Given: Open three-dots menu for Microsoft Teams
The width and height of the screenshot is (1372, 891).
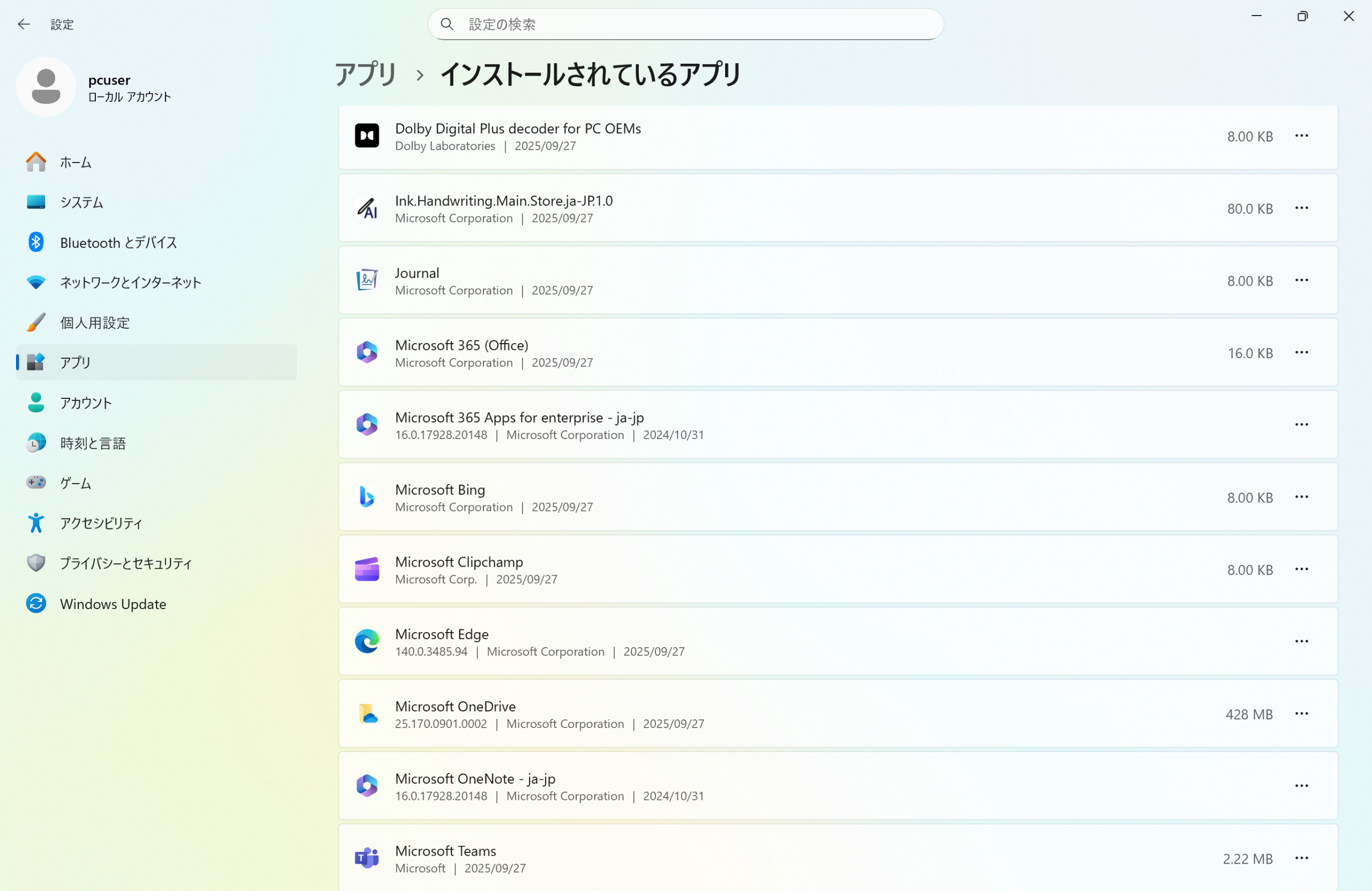Looking at the screenshot, I should point(1301,858).
